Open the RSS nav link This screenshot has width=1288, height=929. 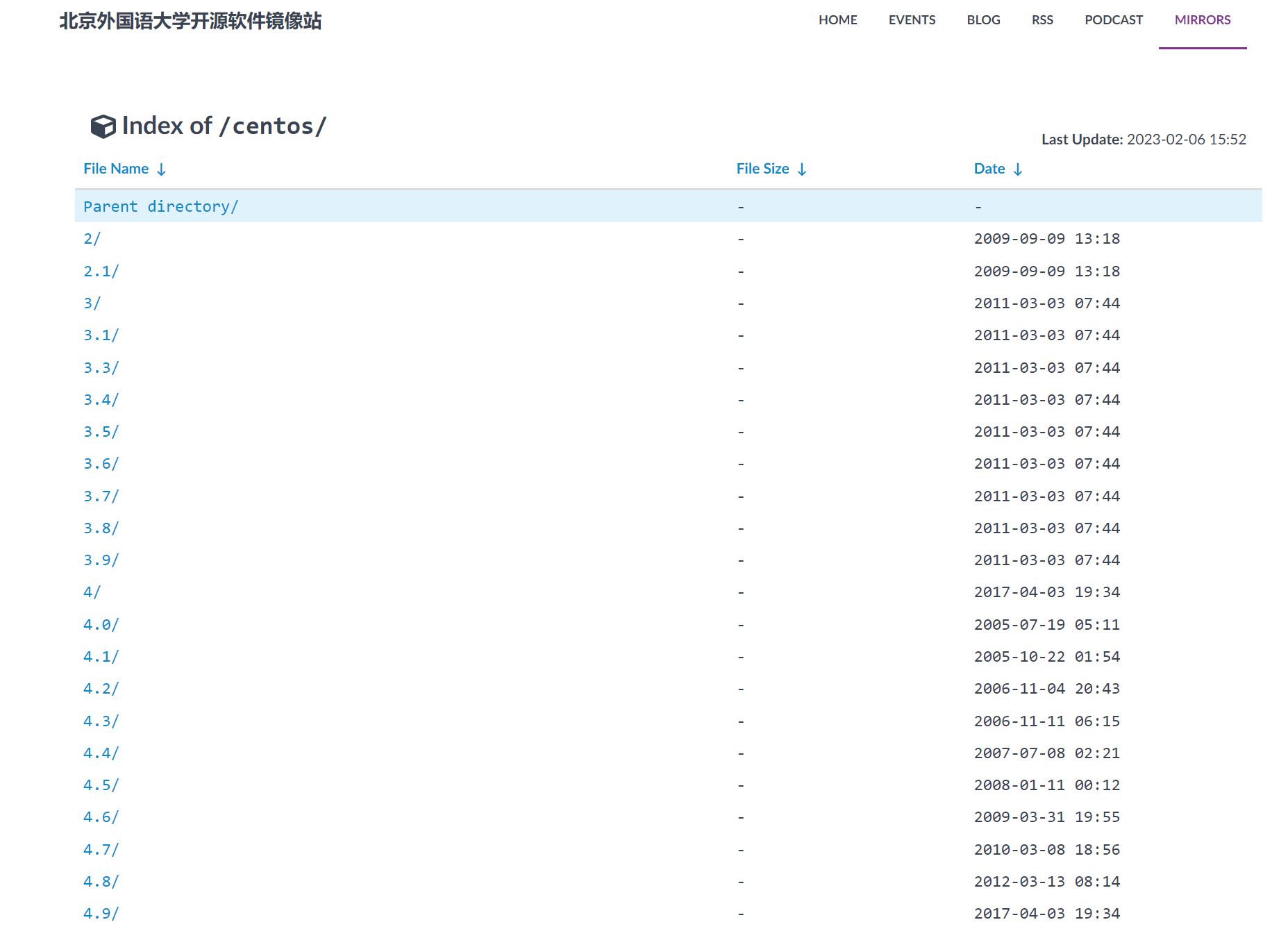click(x=1042, y=20)
